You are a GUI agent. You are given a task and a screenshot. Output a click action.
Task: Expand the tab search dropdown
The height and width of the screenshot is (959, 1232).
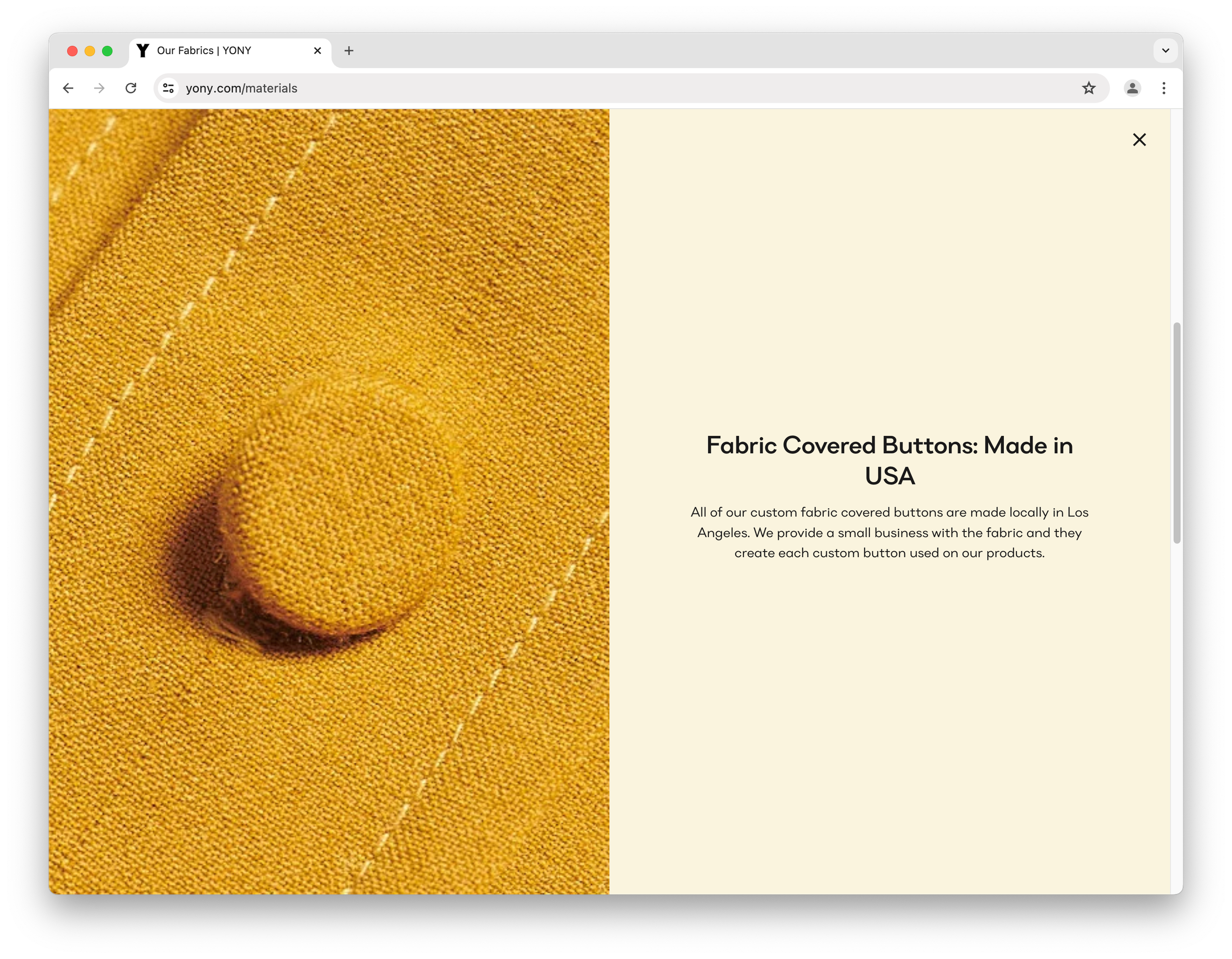coord(1165,51)
